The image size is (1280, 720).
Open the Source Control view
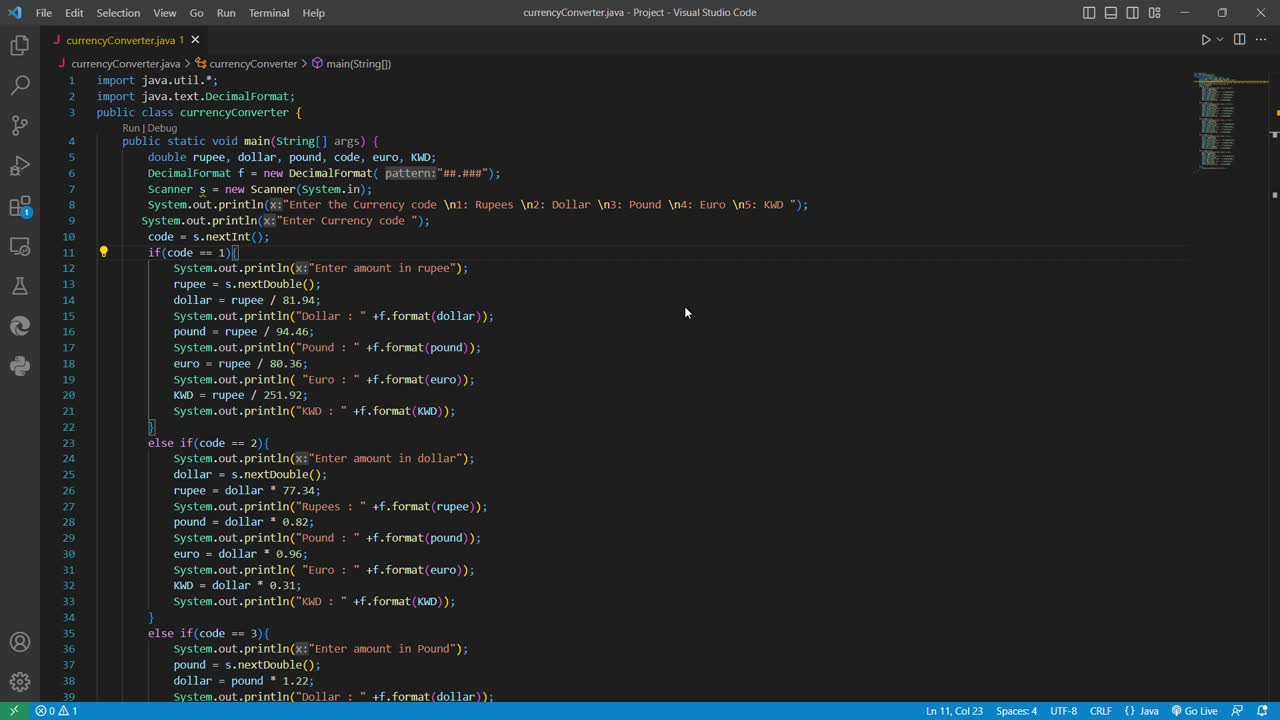pyautogui.click(x=20, y=126)
